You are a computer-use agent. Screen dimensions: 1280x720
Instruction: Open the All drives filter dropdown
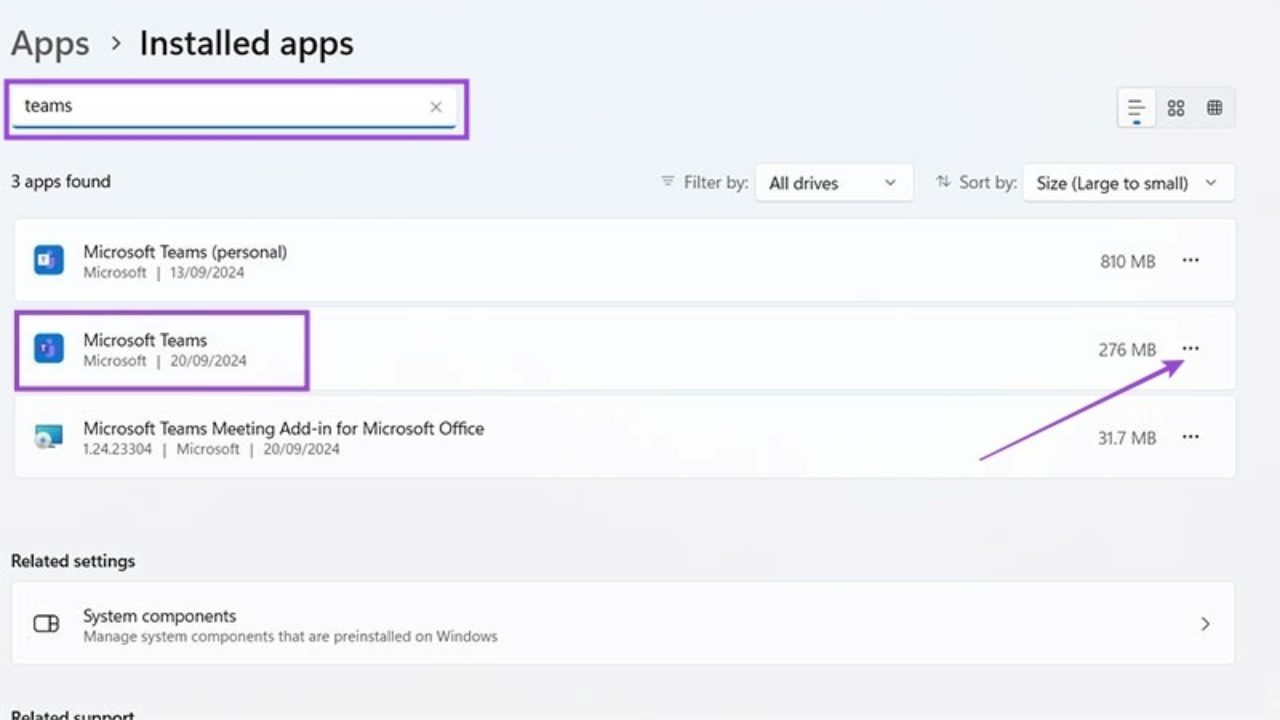tap(834, 182)
